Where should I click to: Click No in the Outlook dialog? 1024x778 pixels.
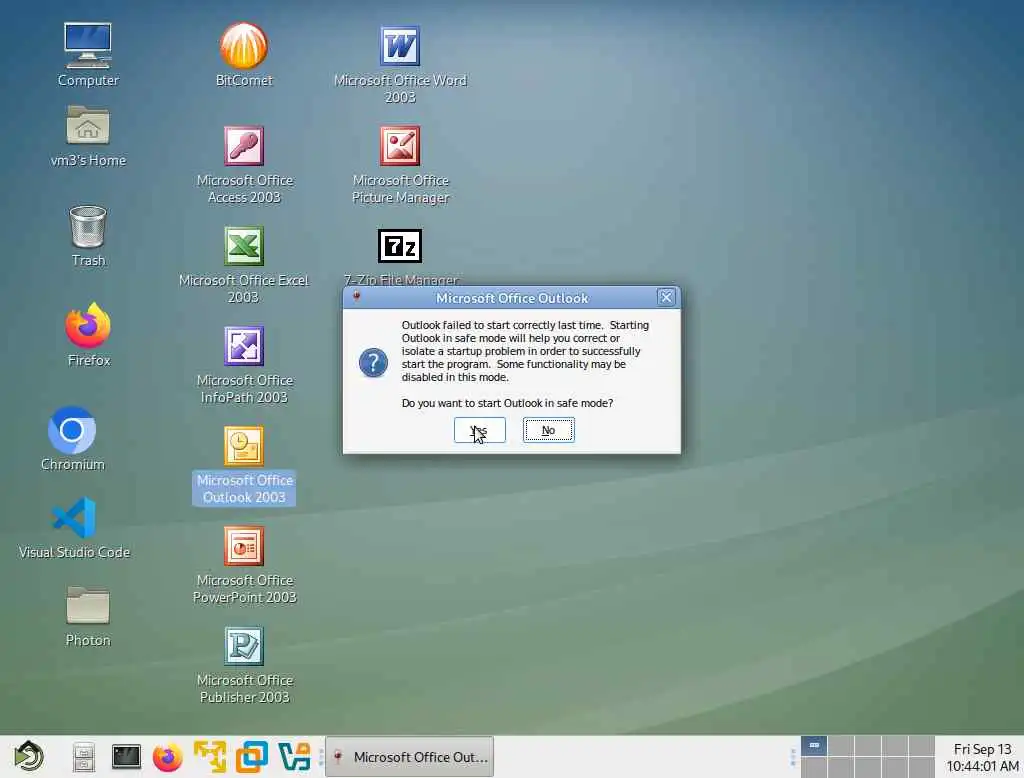(549, 430)
